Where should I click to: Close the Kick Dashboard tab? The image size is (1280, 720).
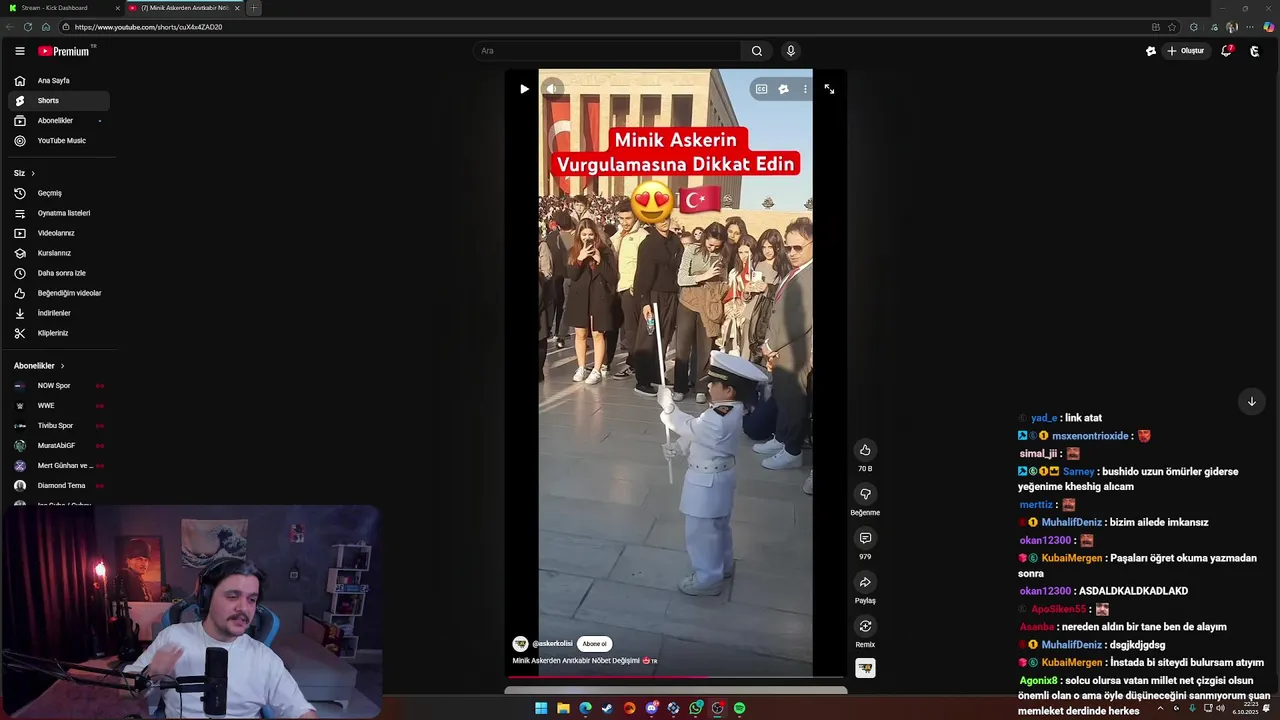(117, 8)
